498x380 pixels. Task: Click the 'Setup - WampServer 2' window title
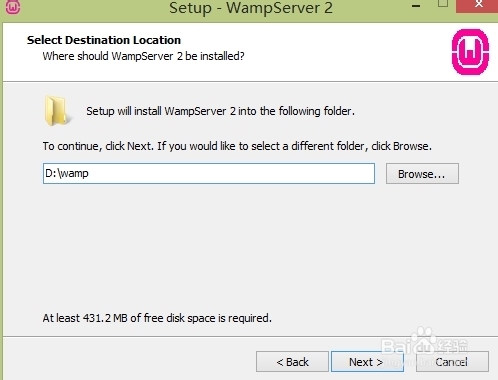coord(251,8)
